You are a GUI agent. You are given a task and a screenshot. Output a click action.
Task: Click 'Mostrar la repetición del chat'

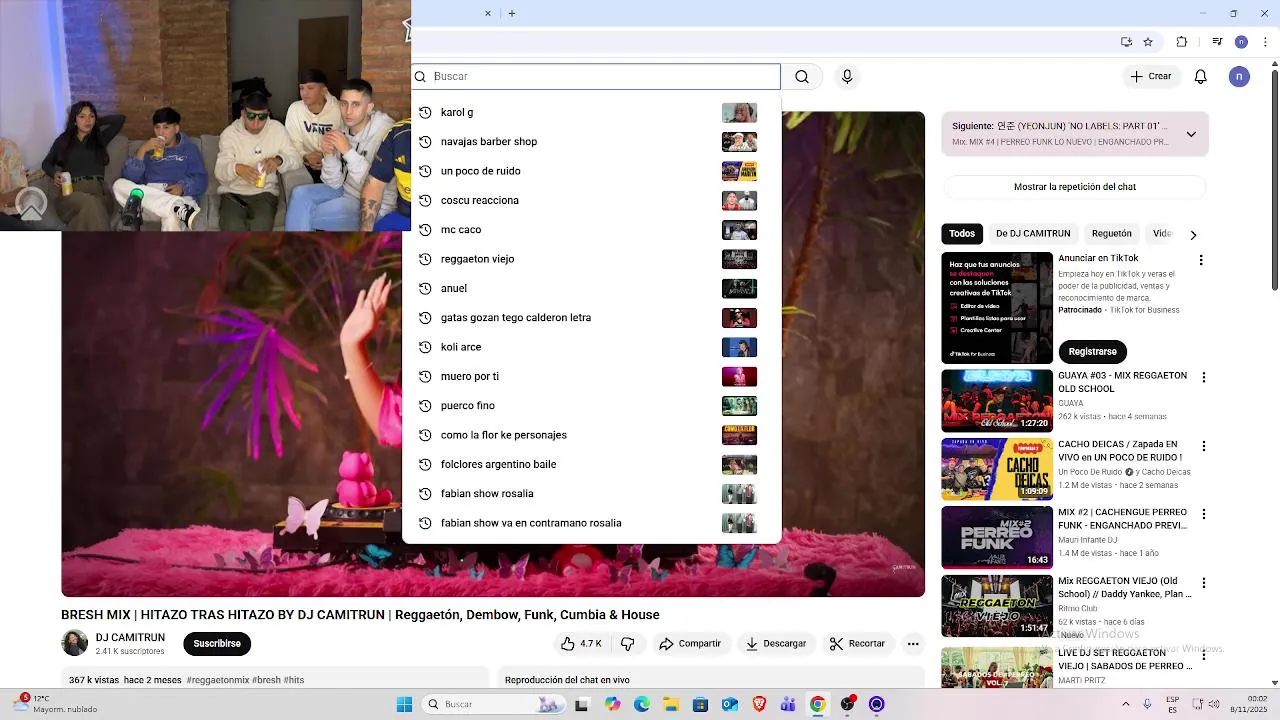click(1075, 187)
